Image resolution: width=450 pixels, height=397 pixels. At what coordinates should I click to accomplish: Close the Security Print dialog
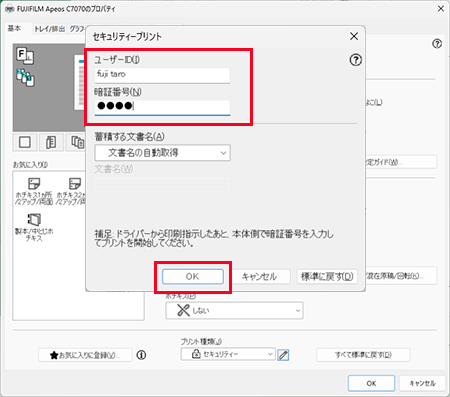coord(354,36)
